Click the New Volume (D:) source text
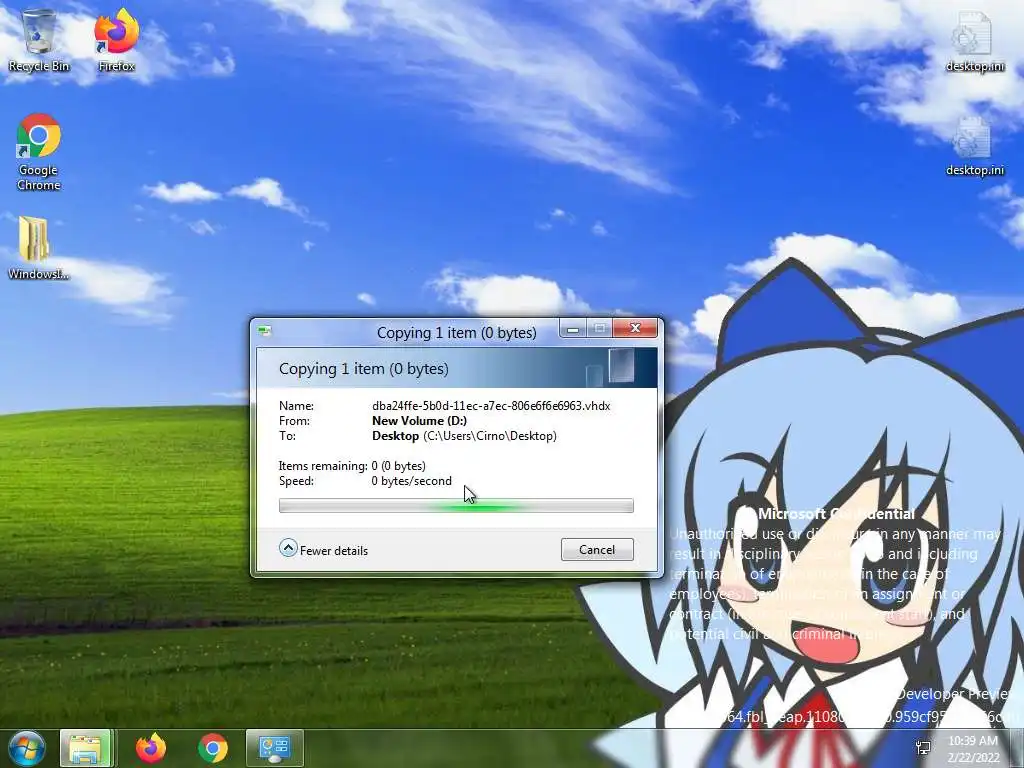 pos(419,421)
